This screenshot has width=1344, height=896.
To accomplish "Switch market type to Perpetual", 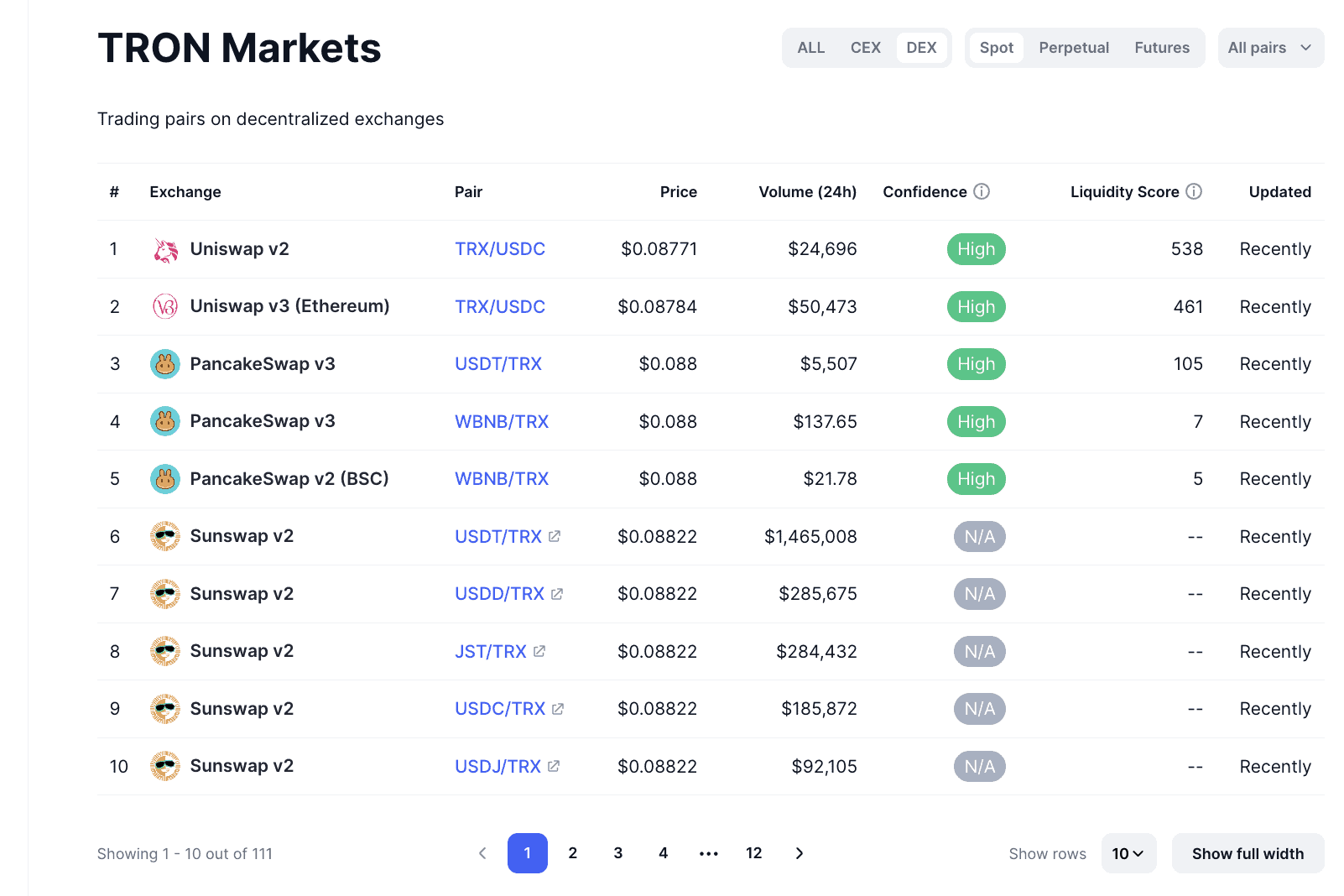I will pos(1074,48).
